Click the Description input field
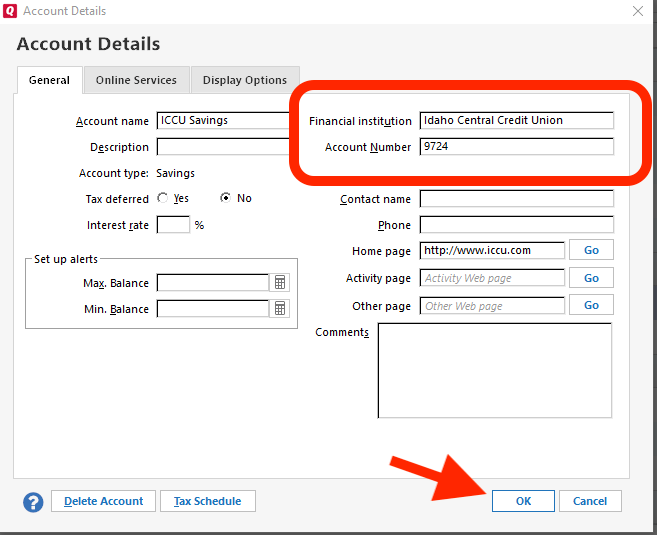 [x=223, y=147]
